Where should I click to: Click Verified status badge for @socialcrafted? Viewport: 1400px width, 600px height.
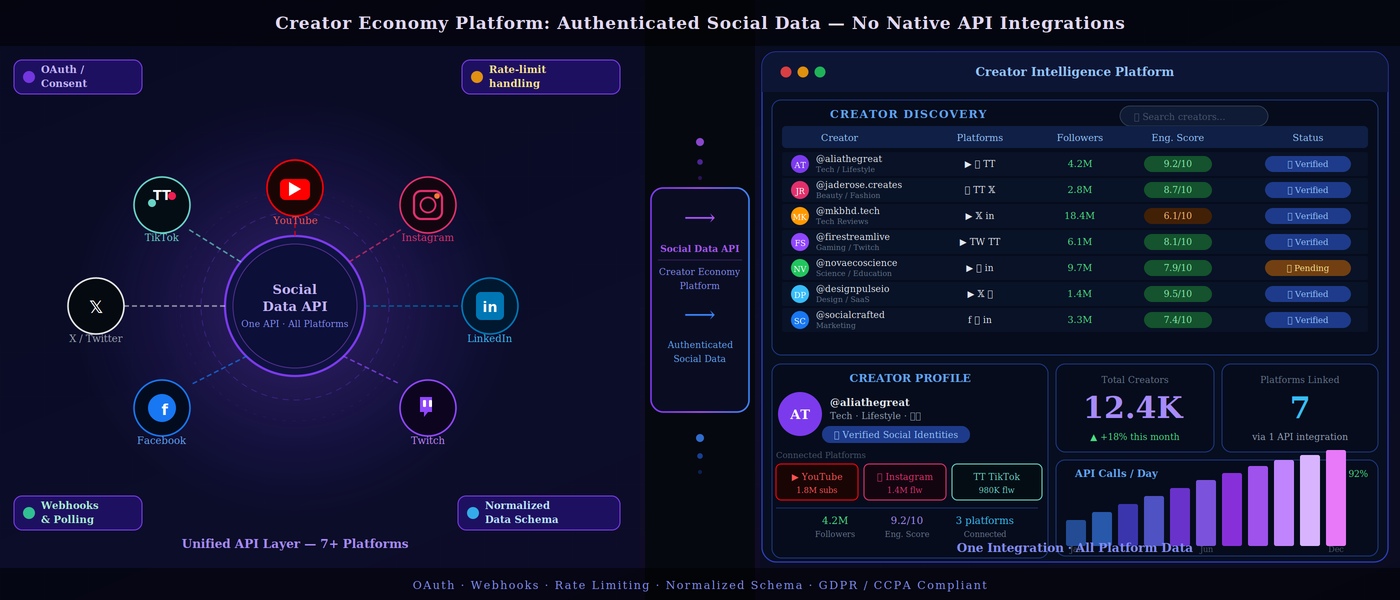click(x=1308, y=320)
